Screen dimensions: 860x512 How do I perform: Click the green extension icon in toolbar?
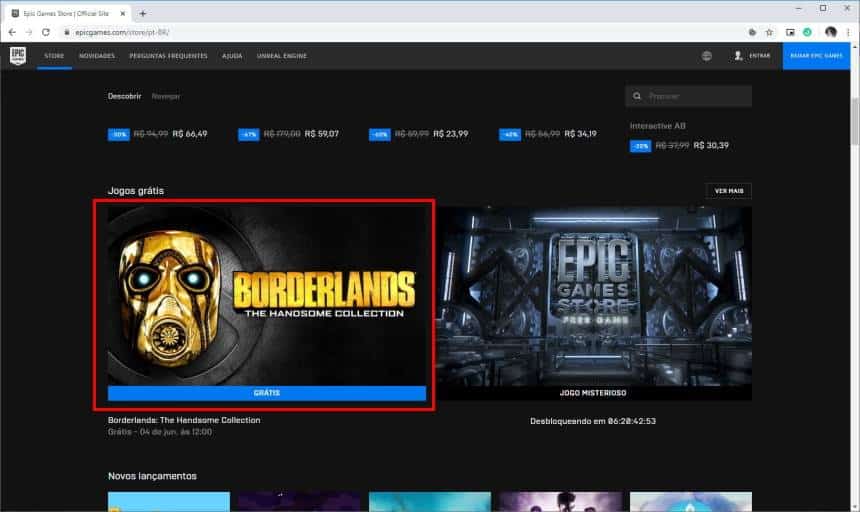point(807,32)
